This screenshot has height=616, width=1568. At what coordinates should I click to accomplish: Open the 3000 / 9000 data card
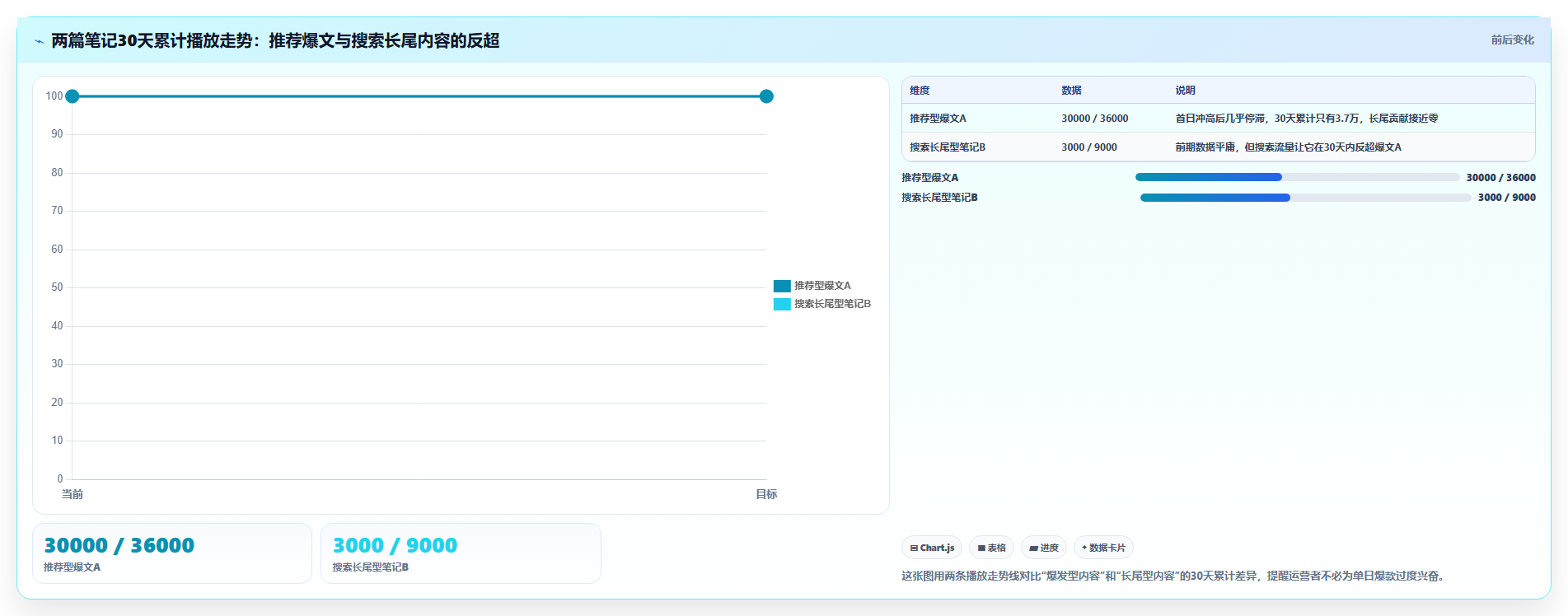[461, 553]
